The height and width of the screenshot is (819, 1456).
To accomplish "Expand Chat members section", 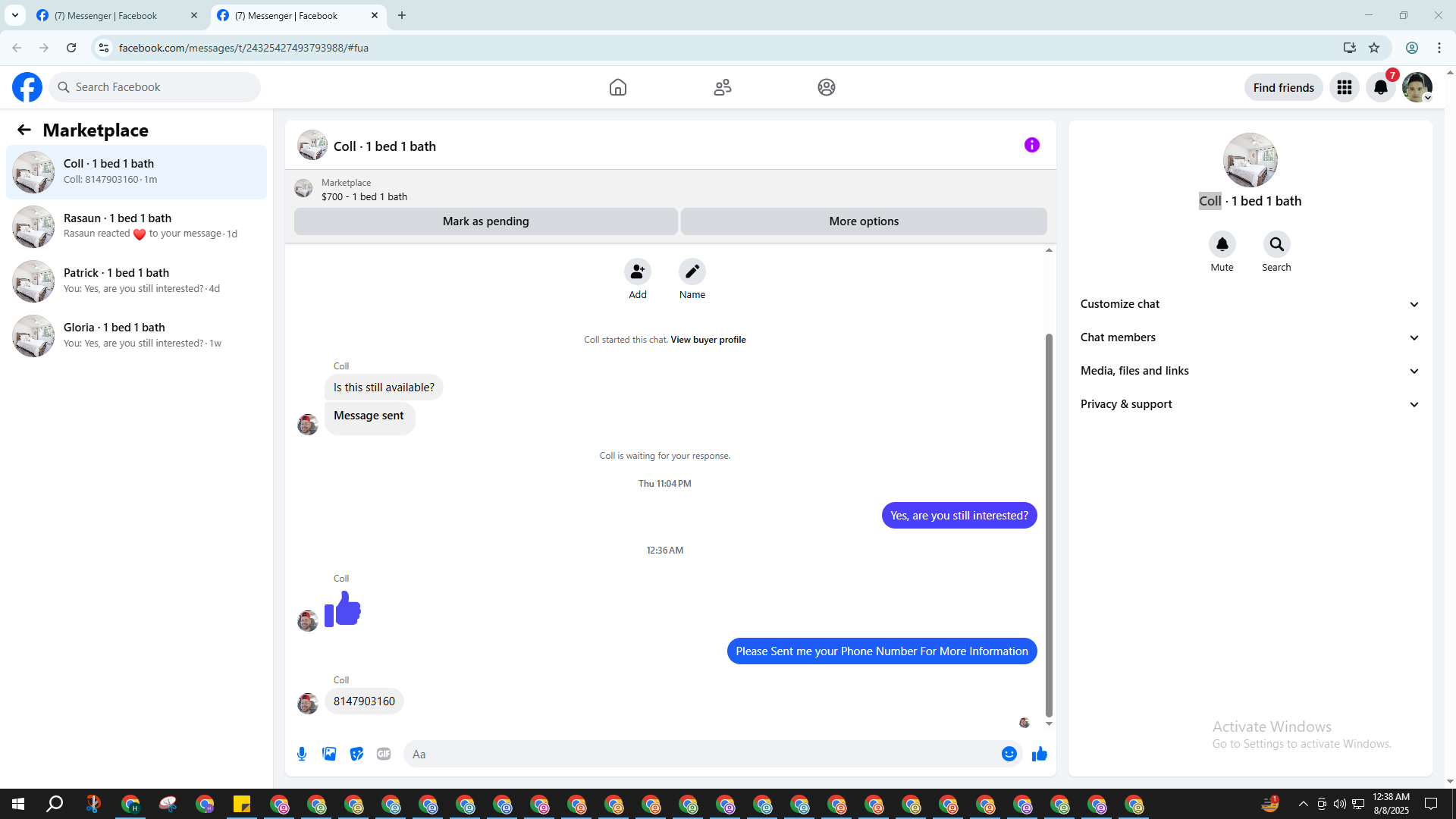I will point(1249,337).
